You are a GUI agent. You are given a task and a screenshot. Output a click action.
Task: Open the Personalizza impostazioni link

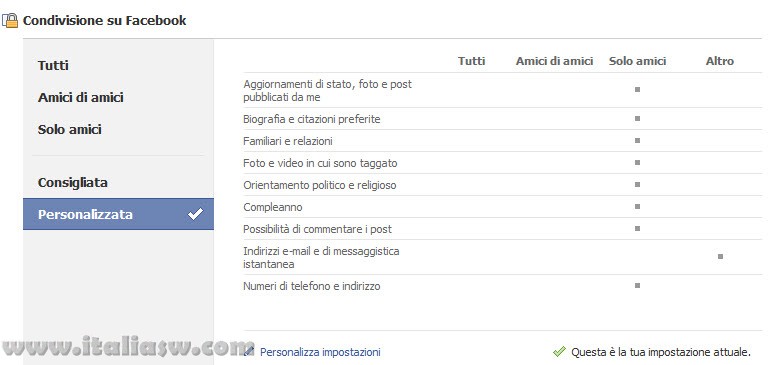tap(320, 352)
